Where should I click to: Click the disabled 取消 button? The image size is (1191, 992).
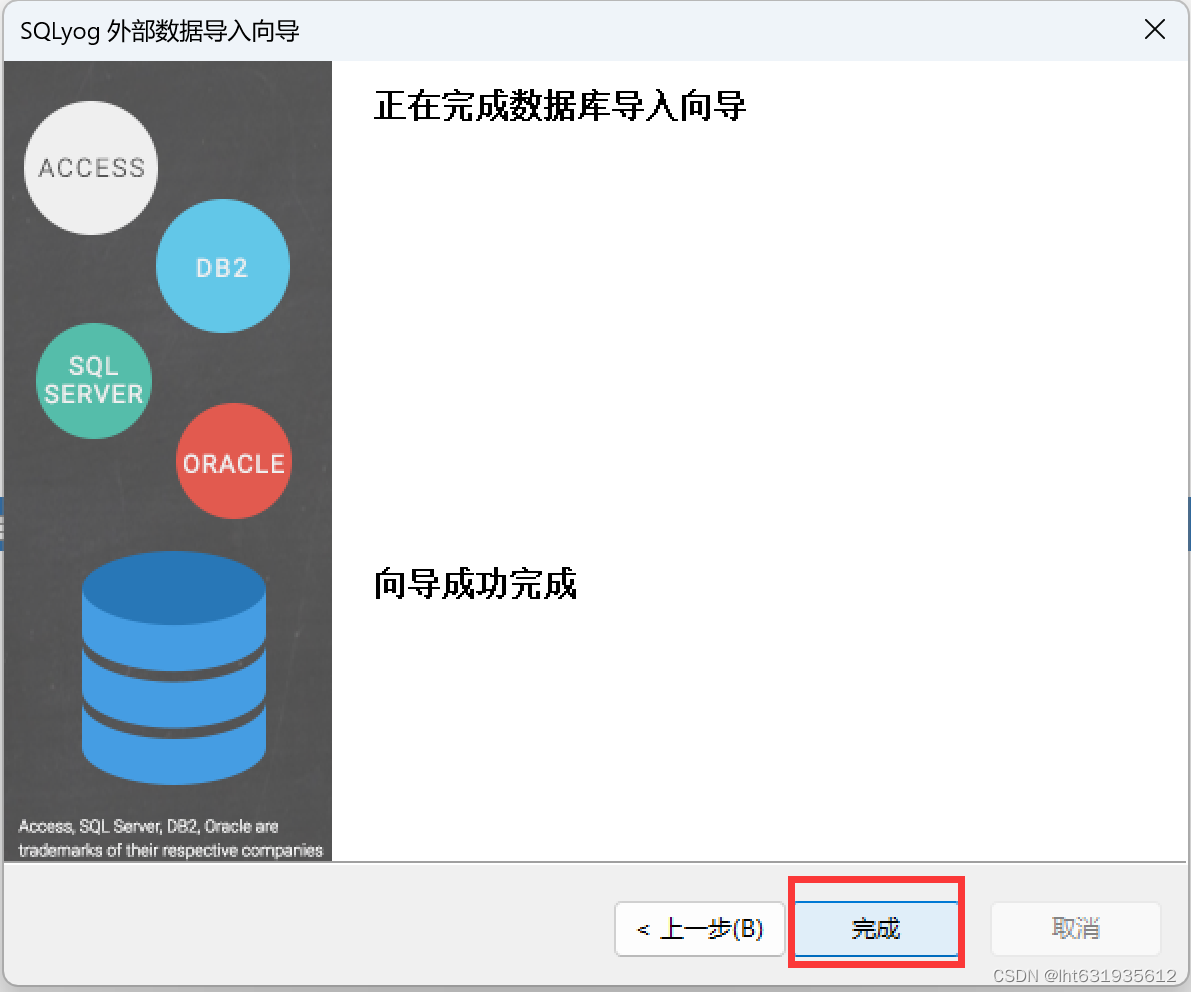pos(1075,929)
